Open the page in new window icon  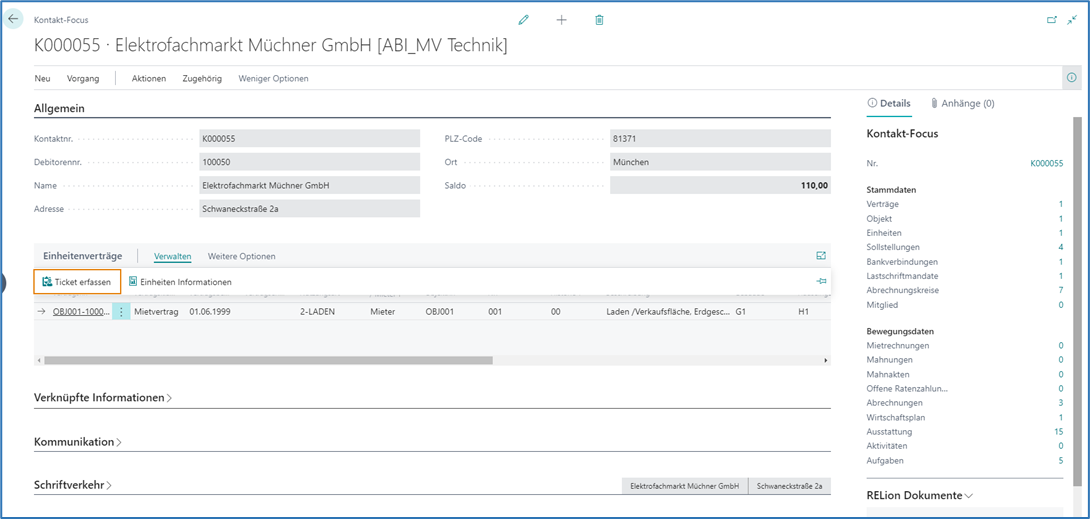pos(1051,19)
